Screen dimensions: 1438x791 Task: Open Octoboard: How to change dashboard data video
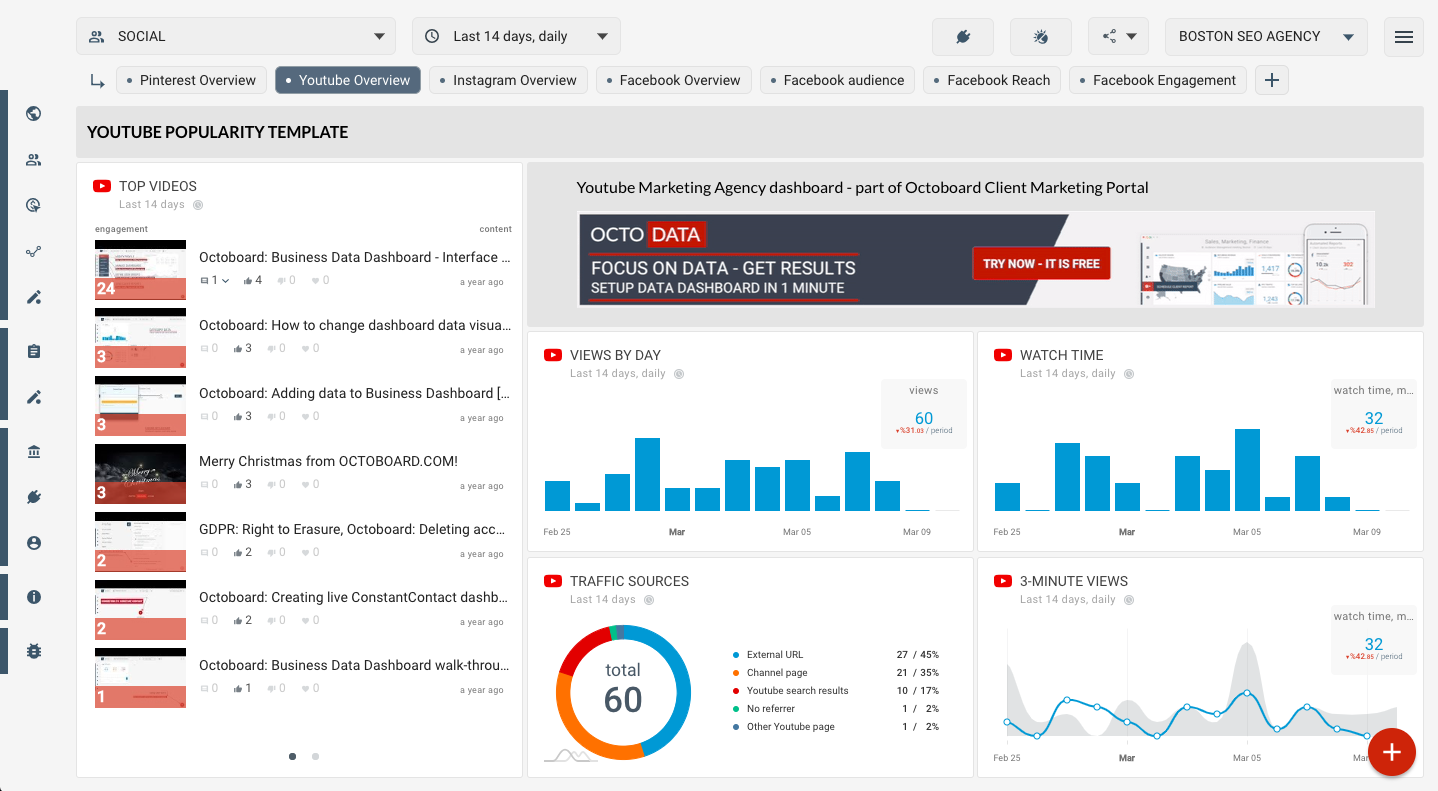point(355,325)
